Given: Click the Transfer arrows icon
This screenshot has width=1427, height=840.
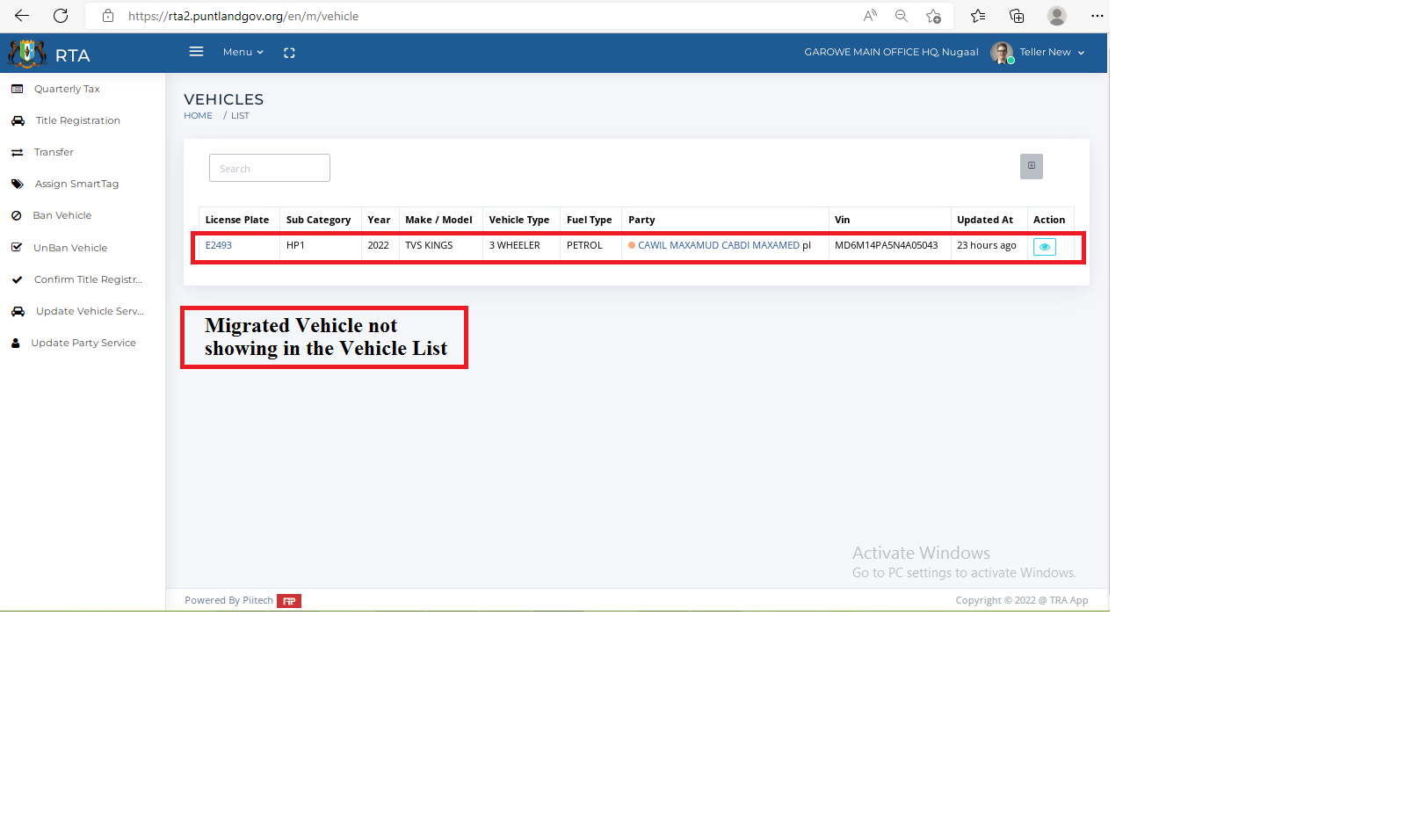Looking at the screenshot, I should pos(17,152).
